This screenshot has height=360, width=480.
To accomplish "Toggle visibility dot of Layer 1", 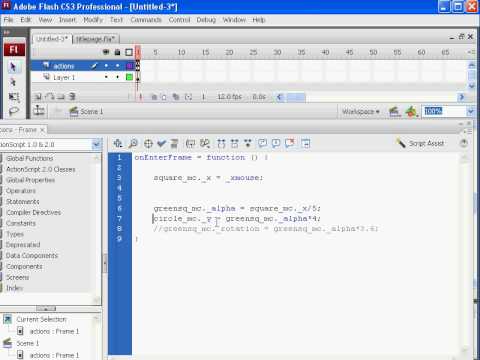I will tap(106, 77).
